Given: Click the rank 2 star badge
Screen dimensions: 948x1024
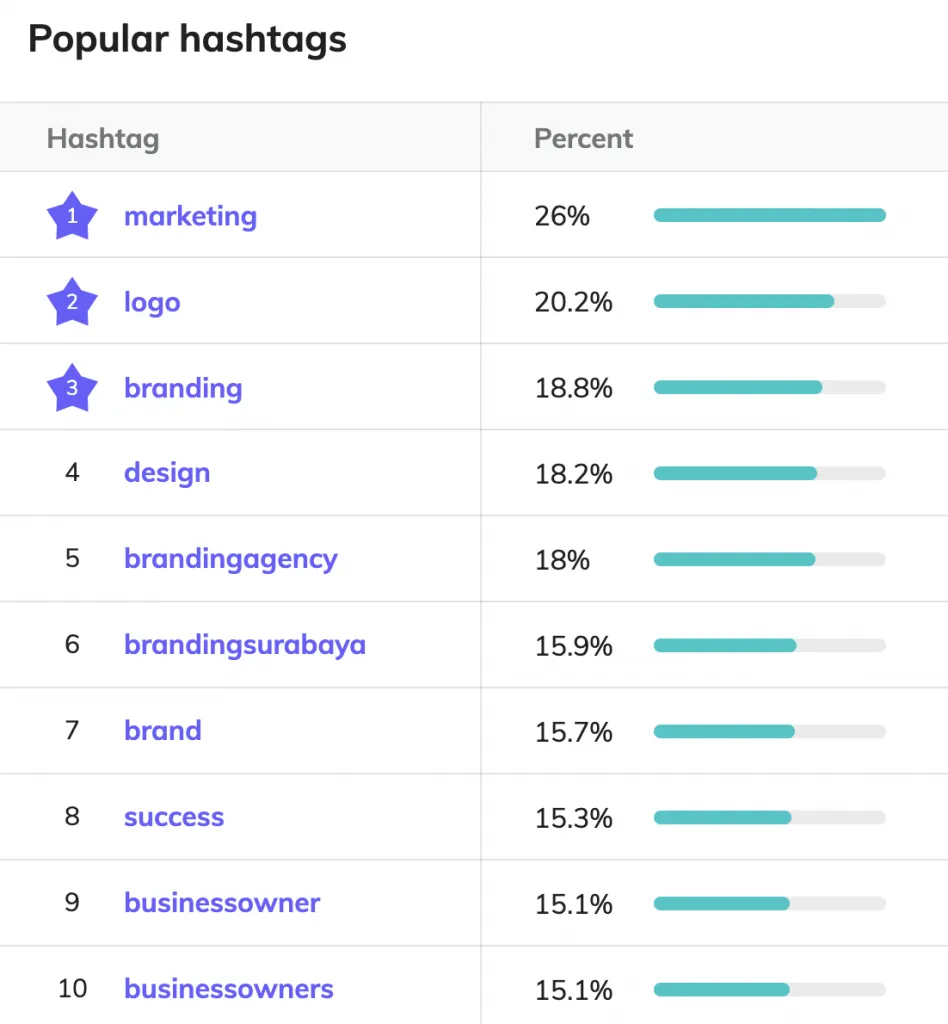Looking at the screenshot, I should 72,302.
